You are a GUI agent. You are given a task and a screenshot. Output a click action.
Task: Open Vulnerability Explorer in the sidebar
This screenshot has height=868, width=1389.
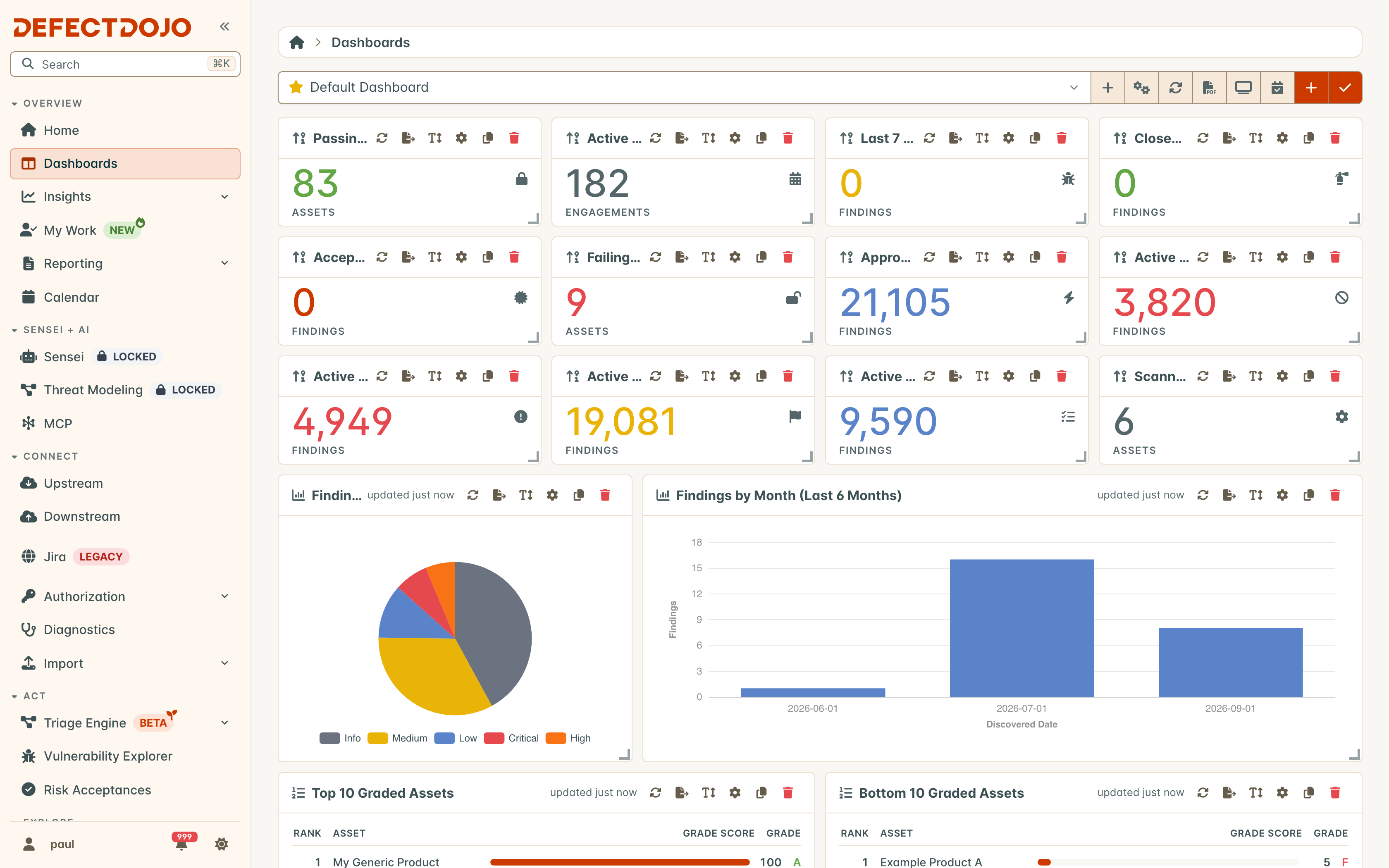(x=125, y=756)
